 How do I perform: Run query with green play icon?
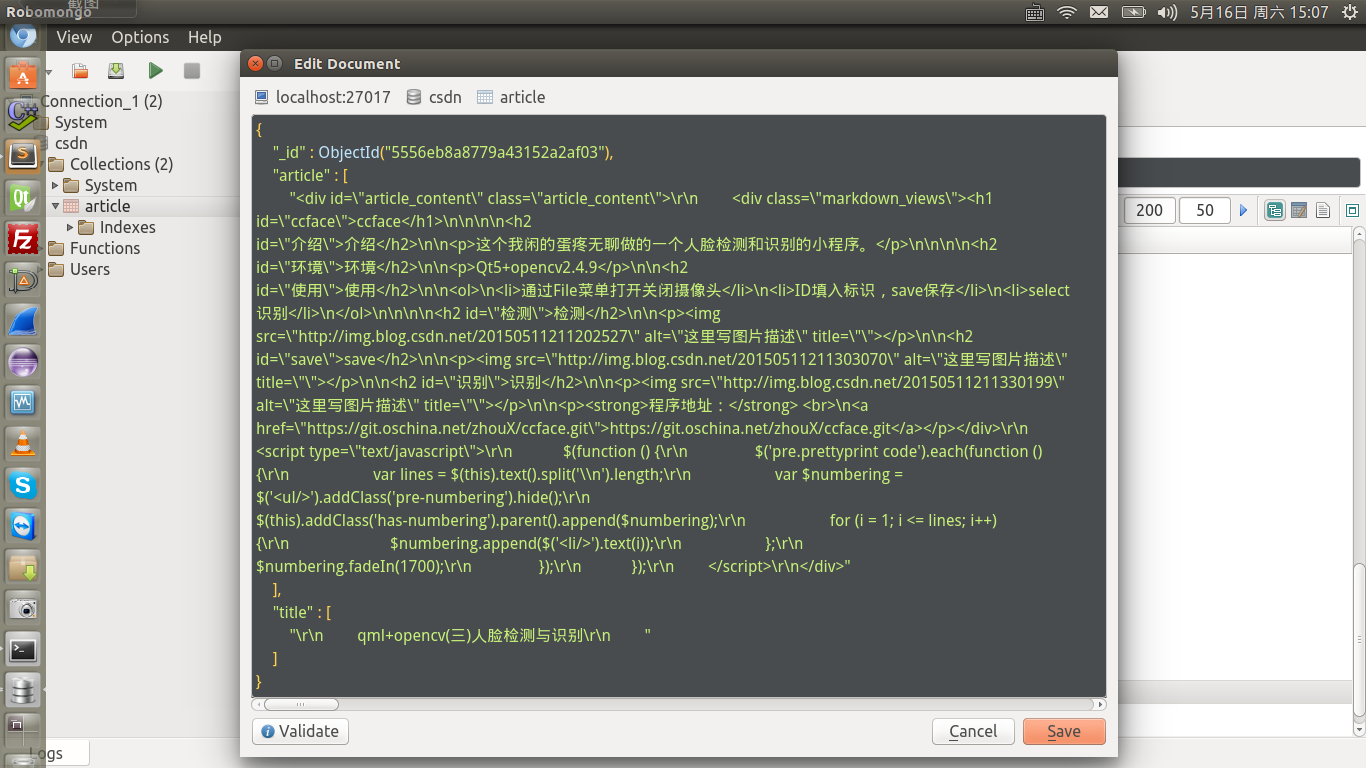click(x=155, y=71)
